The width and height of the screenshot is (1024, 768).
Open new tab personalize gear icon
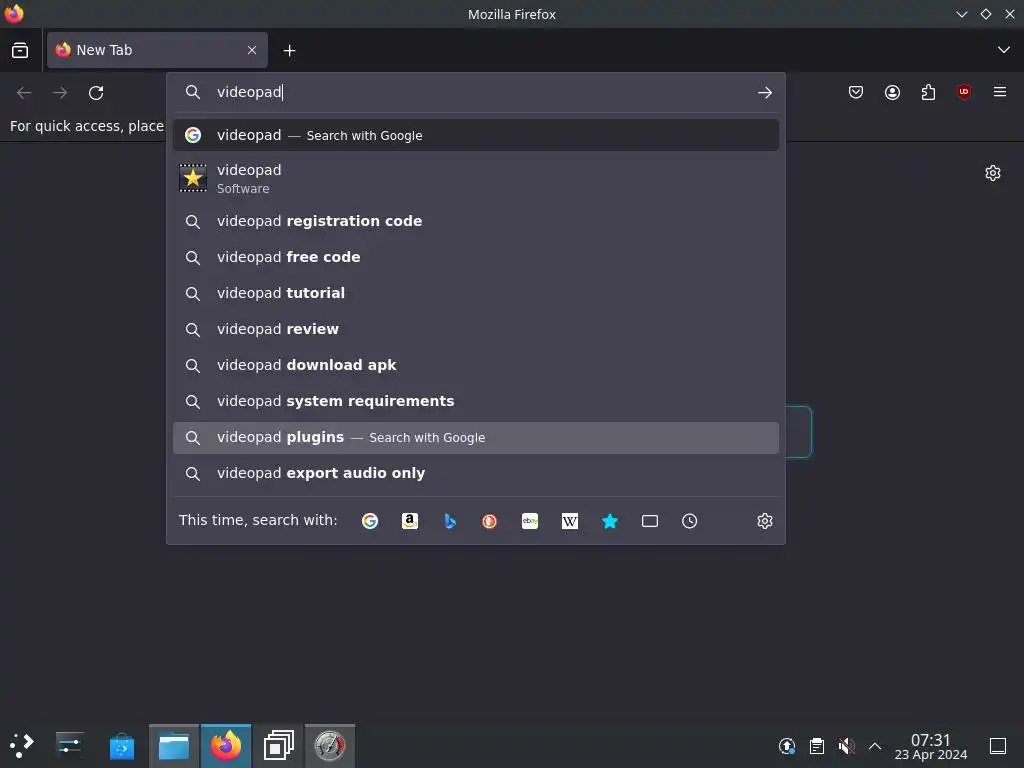click(993, 173)
